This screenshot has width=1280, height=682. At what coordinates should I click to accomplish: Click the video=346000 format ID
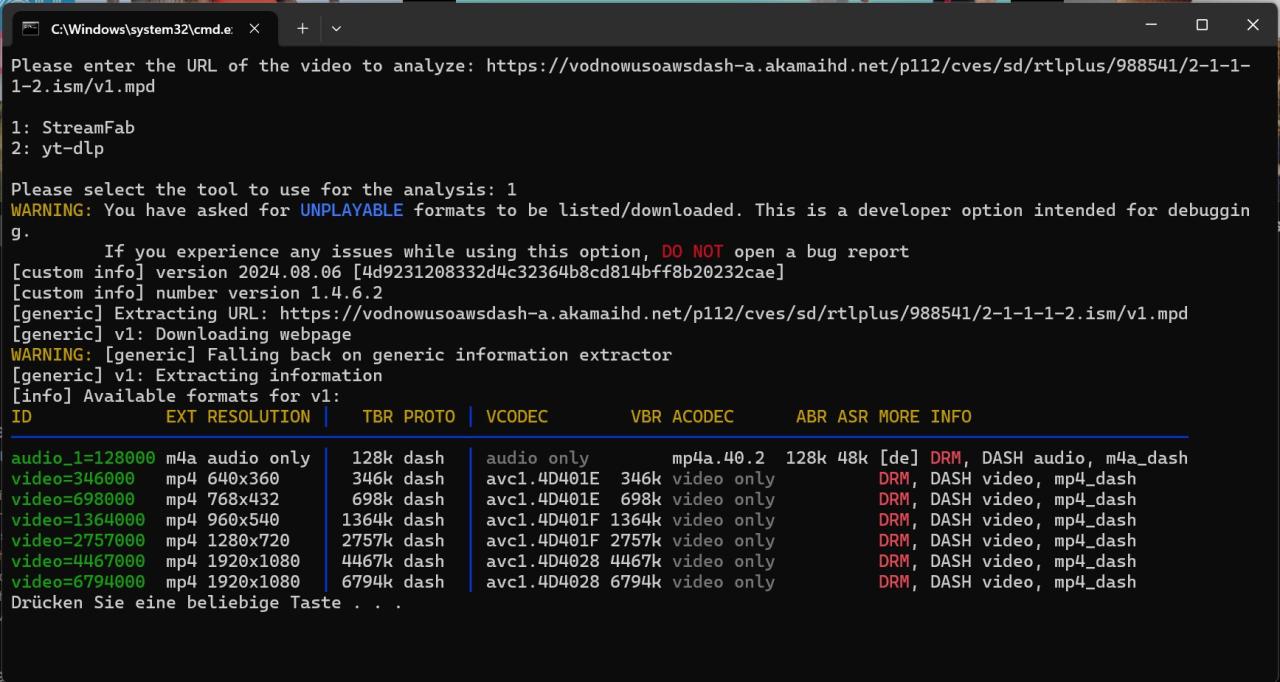73,479
